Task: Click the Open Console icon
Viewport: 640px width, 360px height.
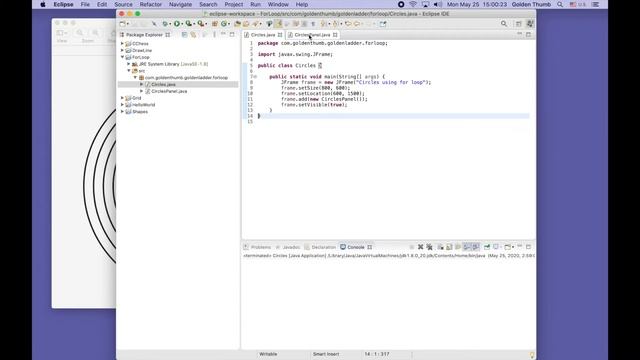Action: [508, 247]
